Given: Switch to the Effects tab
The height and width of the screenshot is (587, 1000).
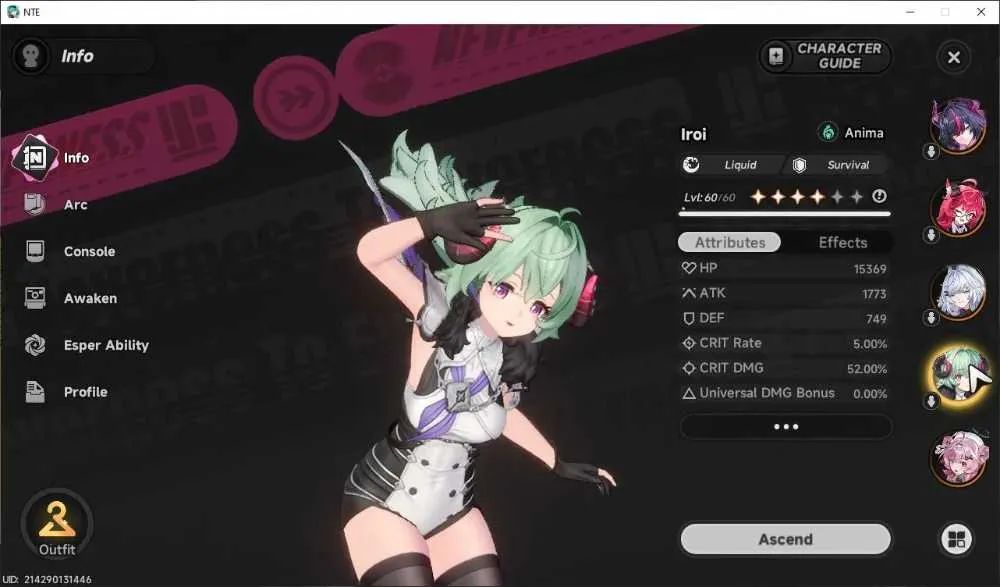Looking at the screenshot, I should [x=842, y=242].
